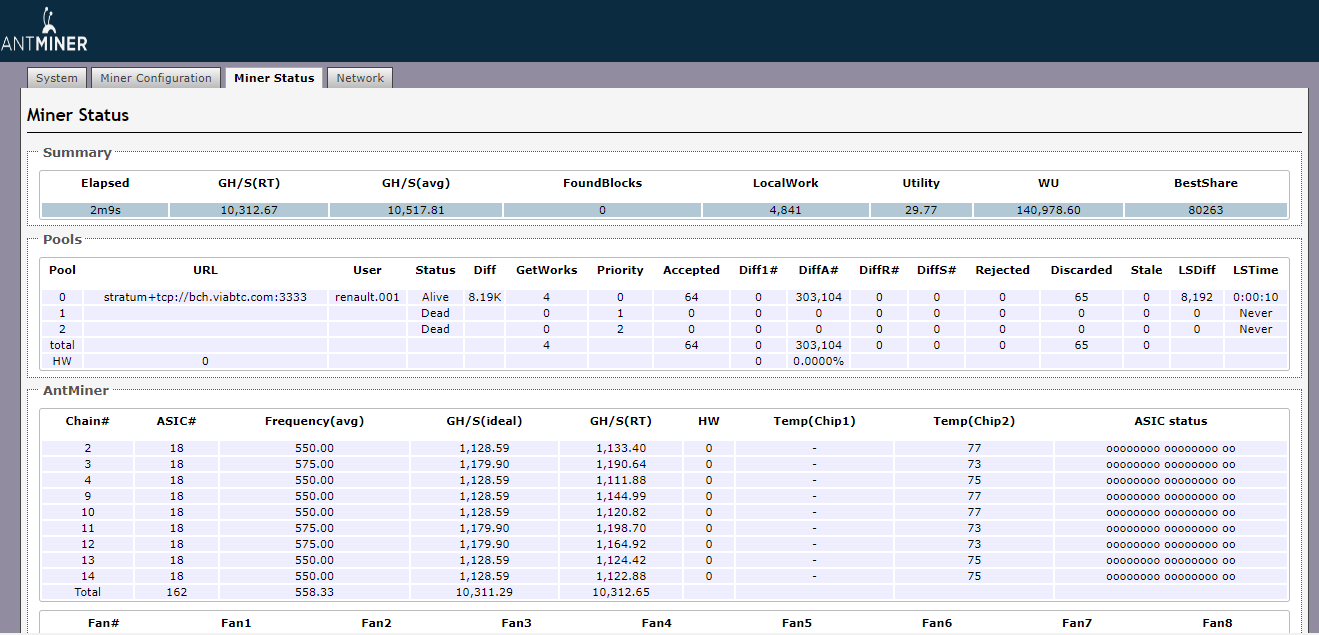Click the Frequency(avg) column header

tap(314, 421)
